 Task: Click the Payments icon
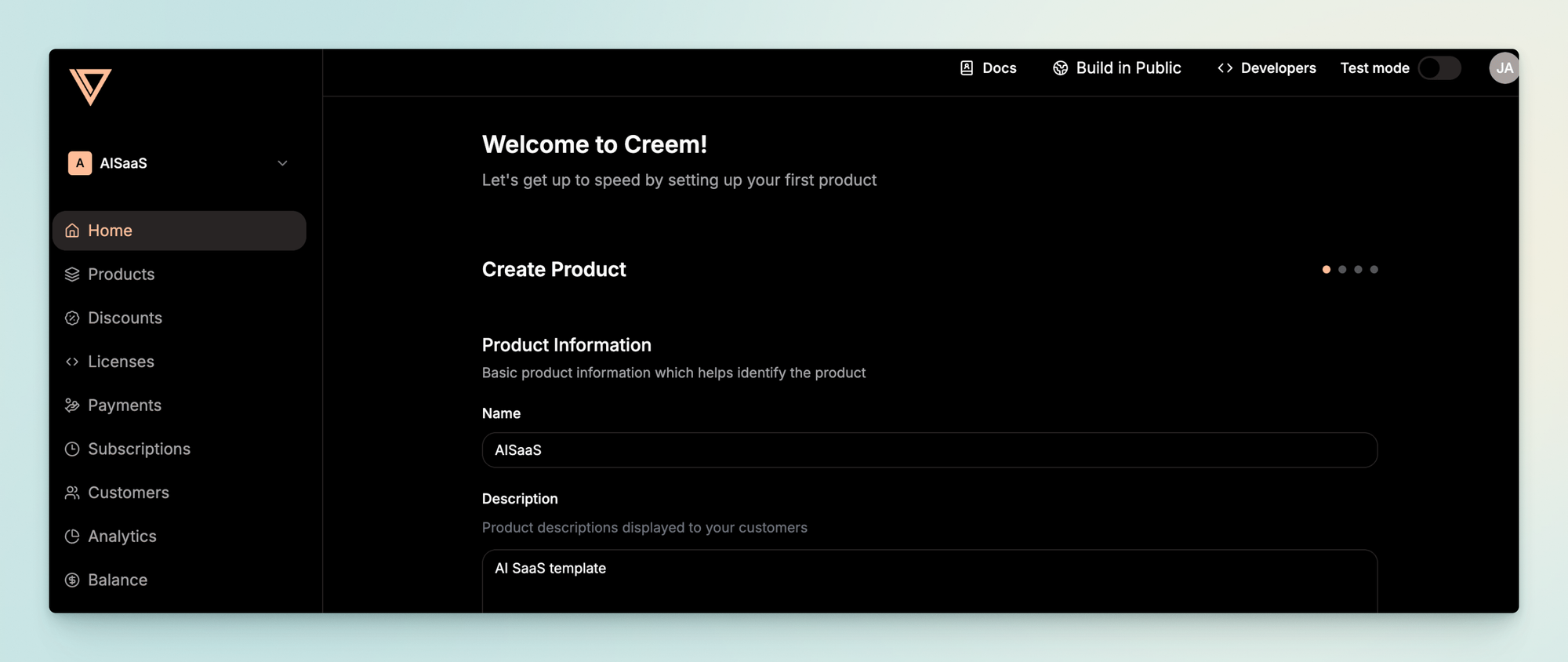click(x=72, y=406)
